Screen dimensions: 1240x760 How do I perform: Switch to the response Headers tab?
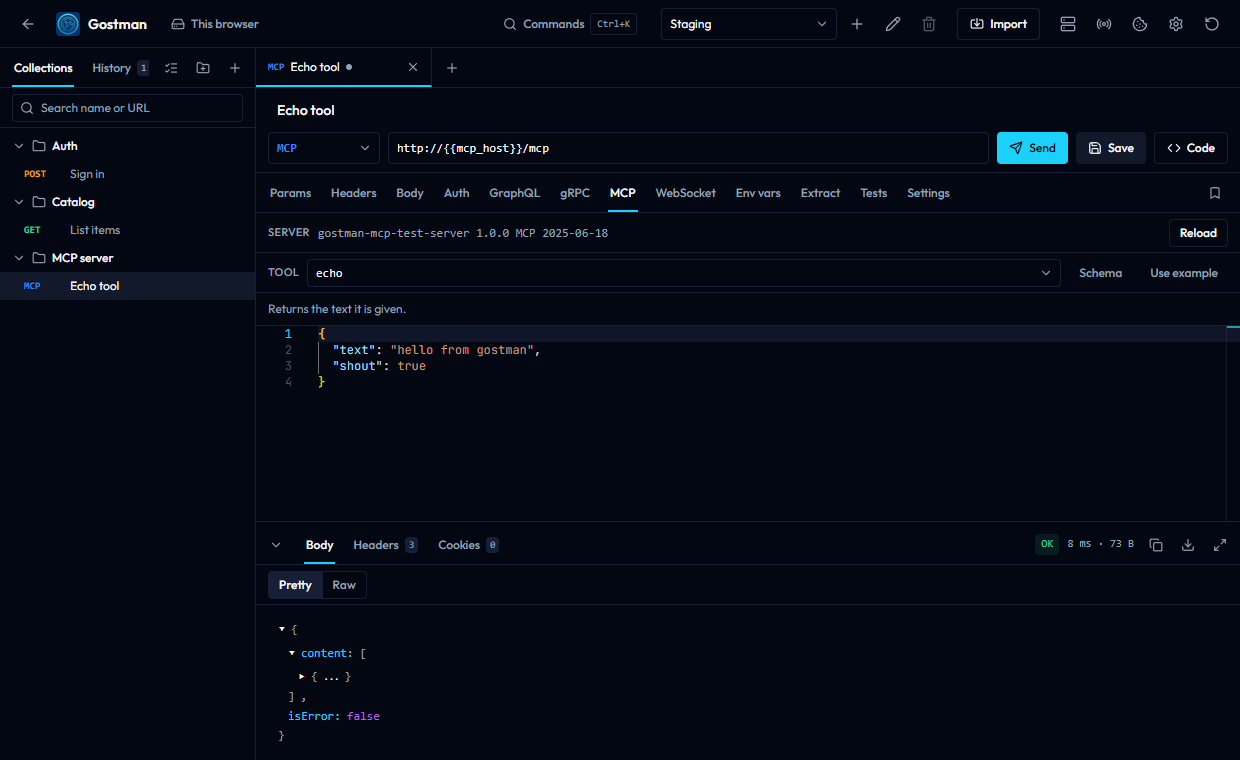[385, 545]
